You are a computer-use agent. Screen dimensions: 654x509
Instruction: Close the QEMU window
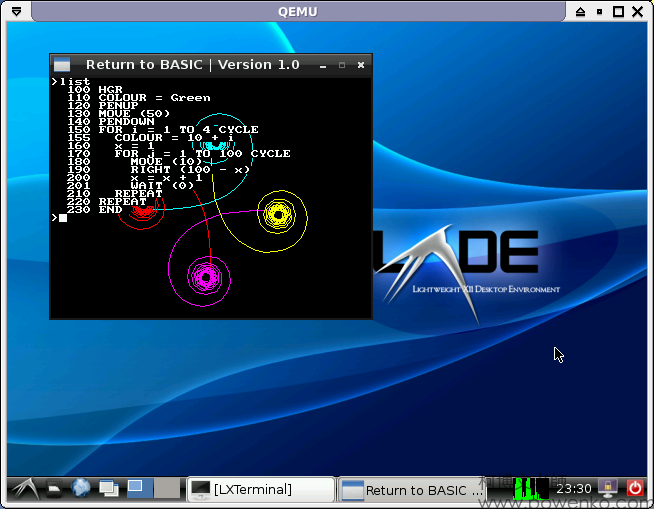[x=638, y=12]
